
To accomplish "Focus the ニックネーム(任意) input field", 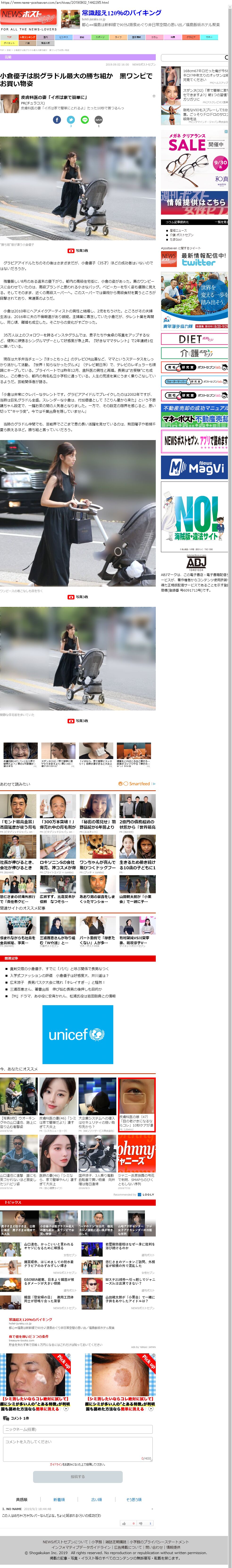I will pyautogui.click(x=78, y=1429).
